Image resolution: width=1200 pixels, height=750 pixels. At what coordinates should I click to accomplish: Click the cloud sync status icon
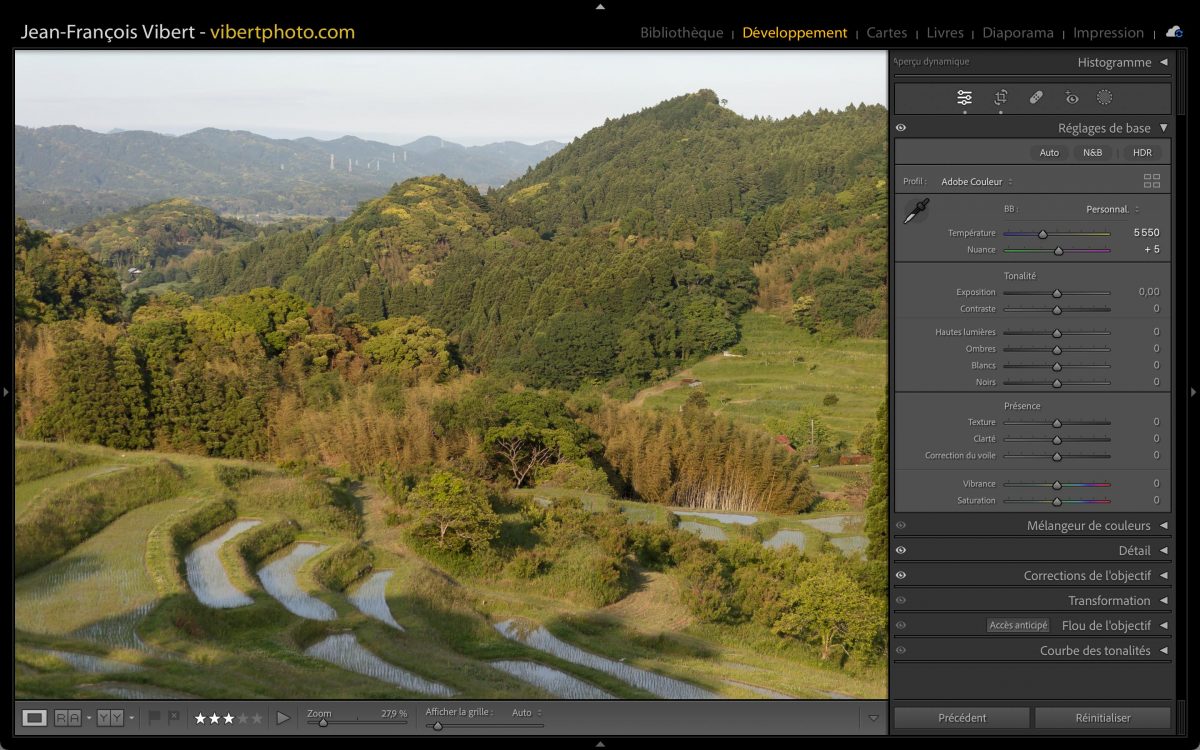(x=1173, y=32)
